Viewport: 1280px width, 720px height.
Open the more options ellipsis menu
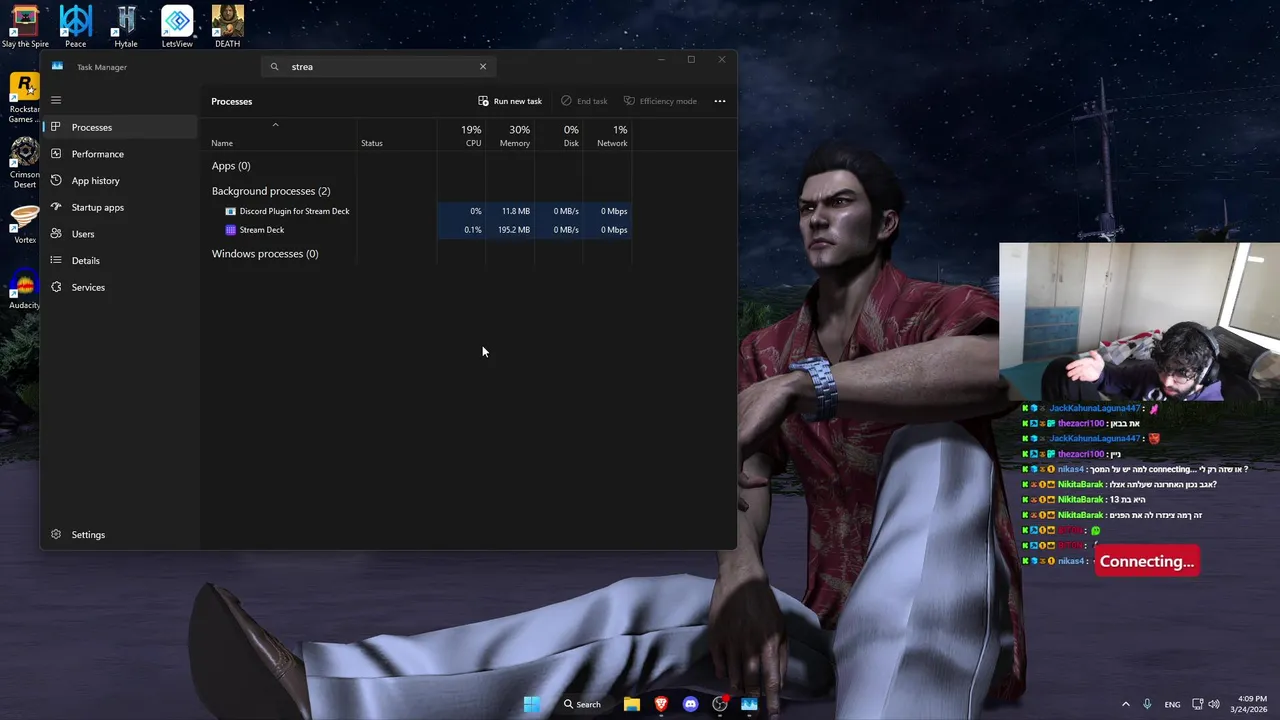(720, 101)
